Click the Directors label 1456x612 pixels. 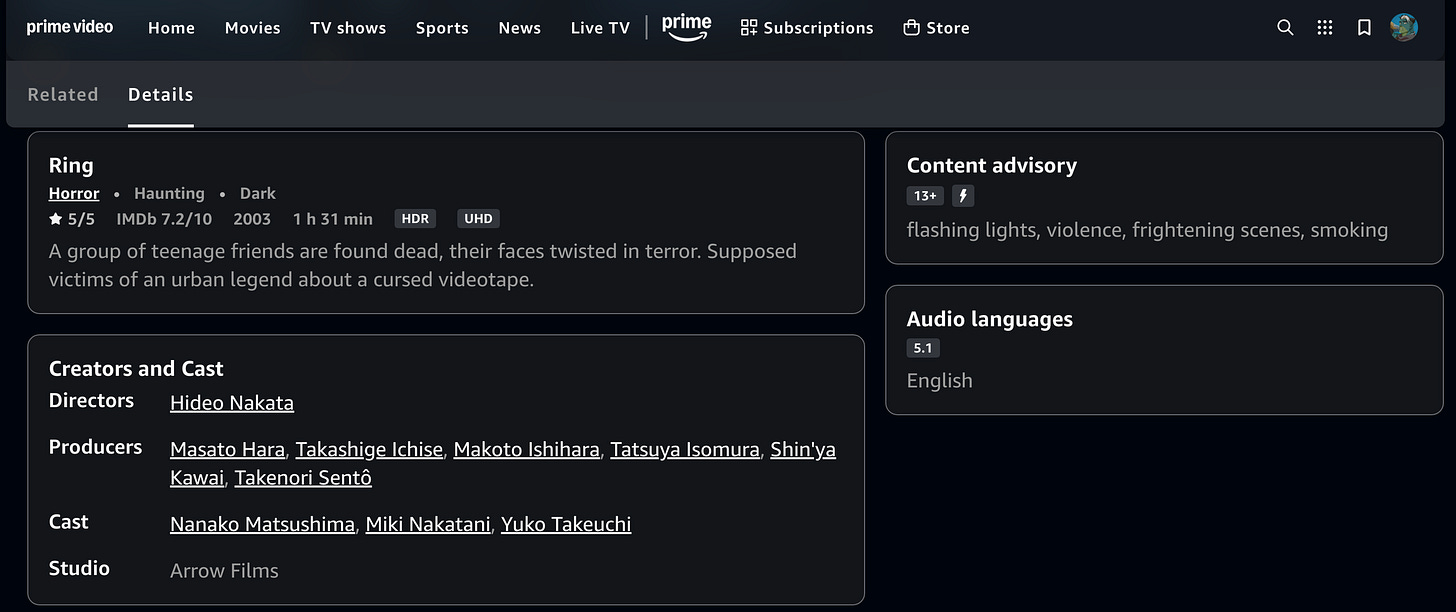point(91,401)
